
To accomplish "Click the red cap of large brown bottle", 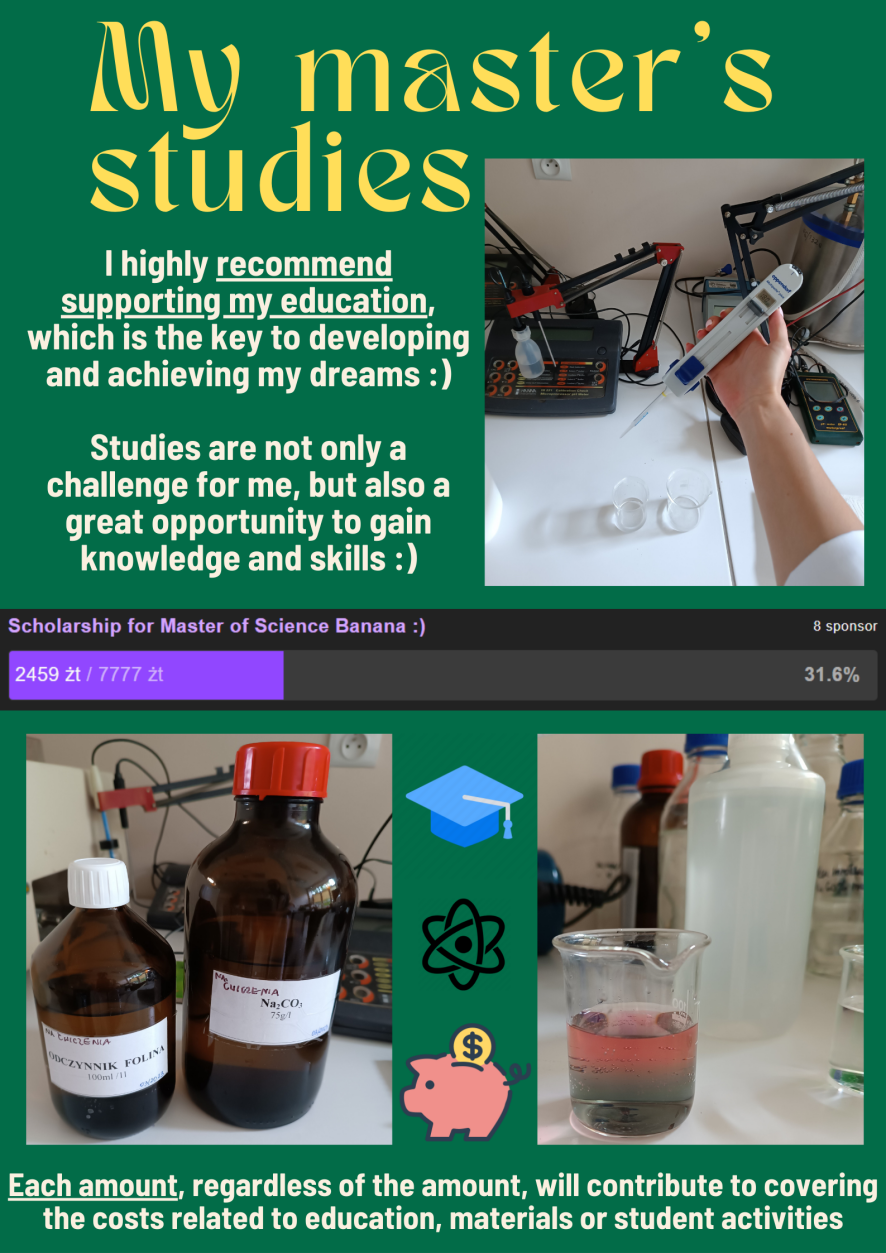I will pyautogui.click(x=281, y=771).
